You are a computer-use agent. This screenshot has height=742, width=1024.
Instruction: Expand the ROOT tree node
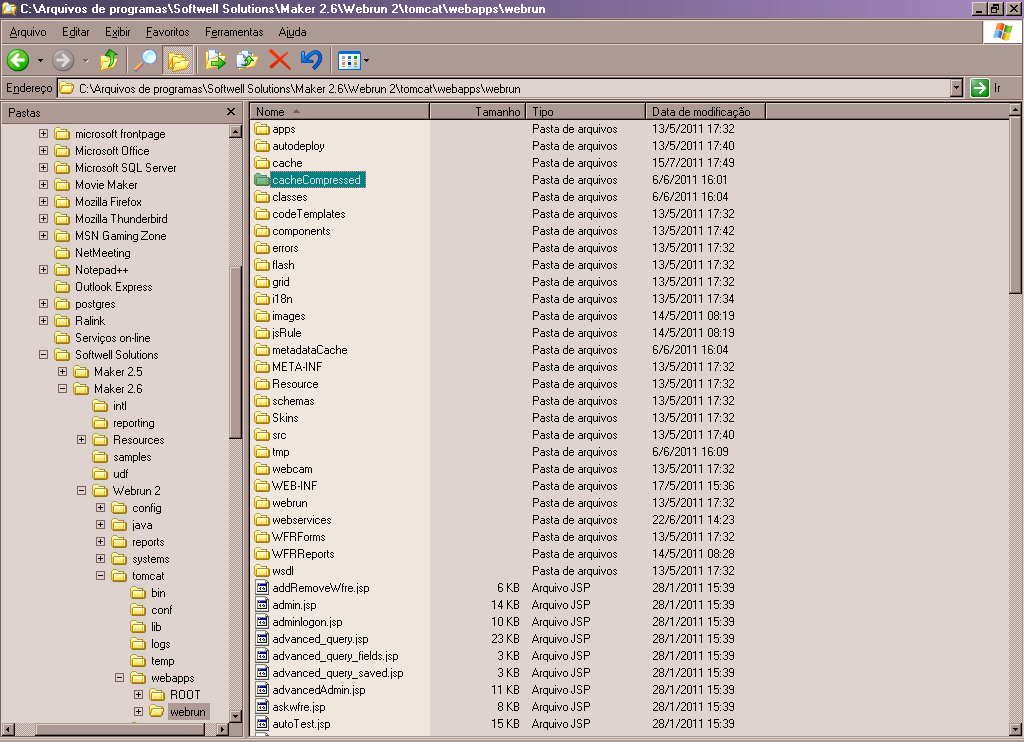click(x=138, y=694)
